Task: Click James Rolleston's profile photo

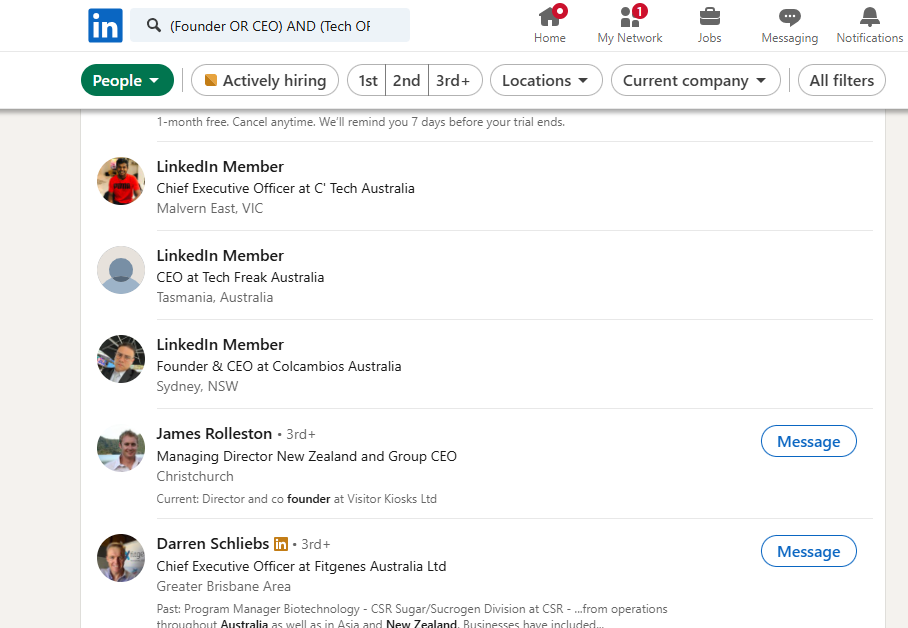Action: point(121,448)
